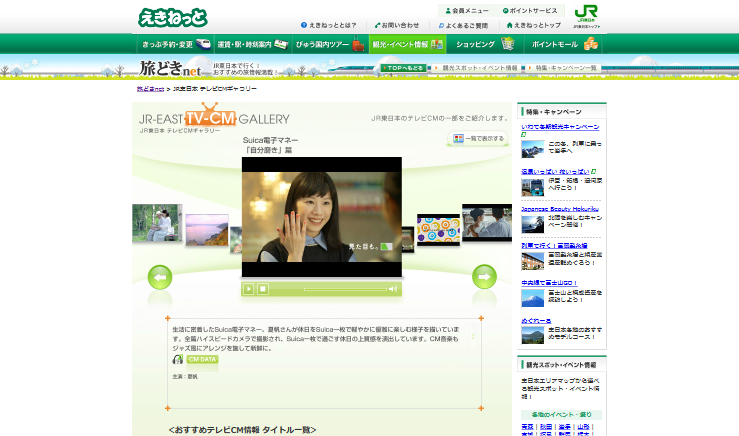This screenshot has width=739, height=436.
Task: Open the JR East top logo link
Action: (586, 16)
